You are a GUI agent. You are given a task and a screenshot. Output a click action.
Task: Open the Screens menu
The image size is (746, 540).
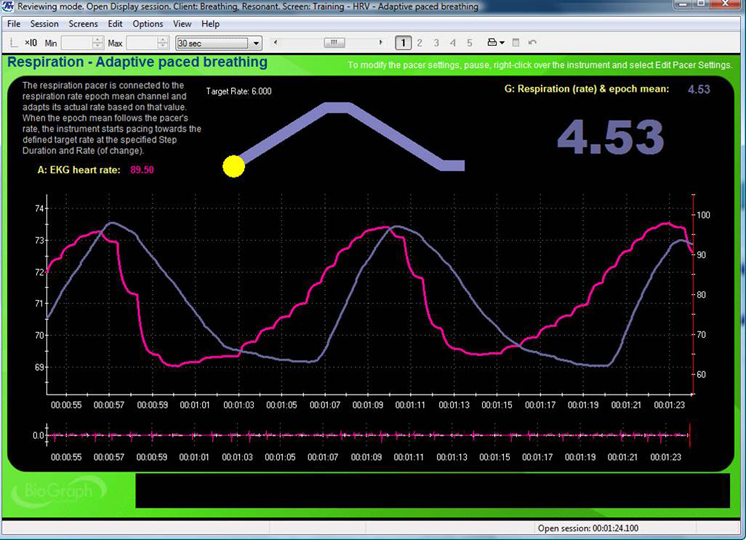point(83,23)
